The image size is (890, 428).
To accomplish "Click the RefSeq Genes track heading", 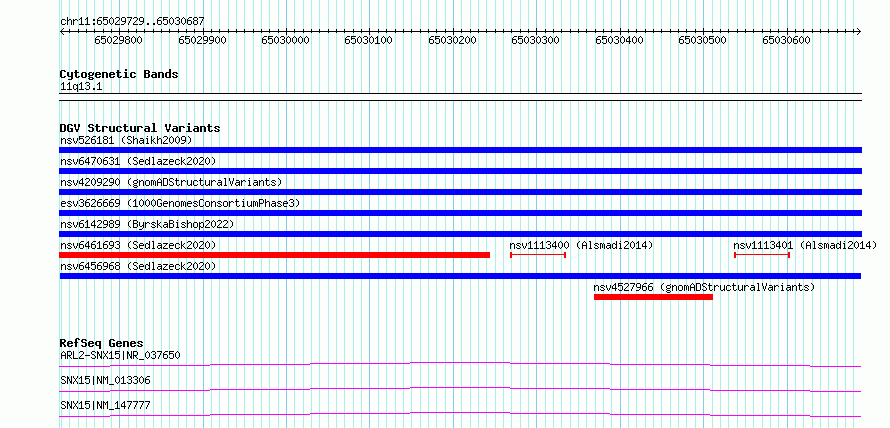I will tap(101, 343).
